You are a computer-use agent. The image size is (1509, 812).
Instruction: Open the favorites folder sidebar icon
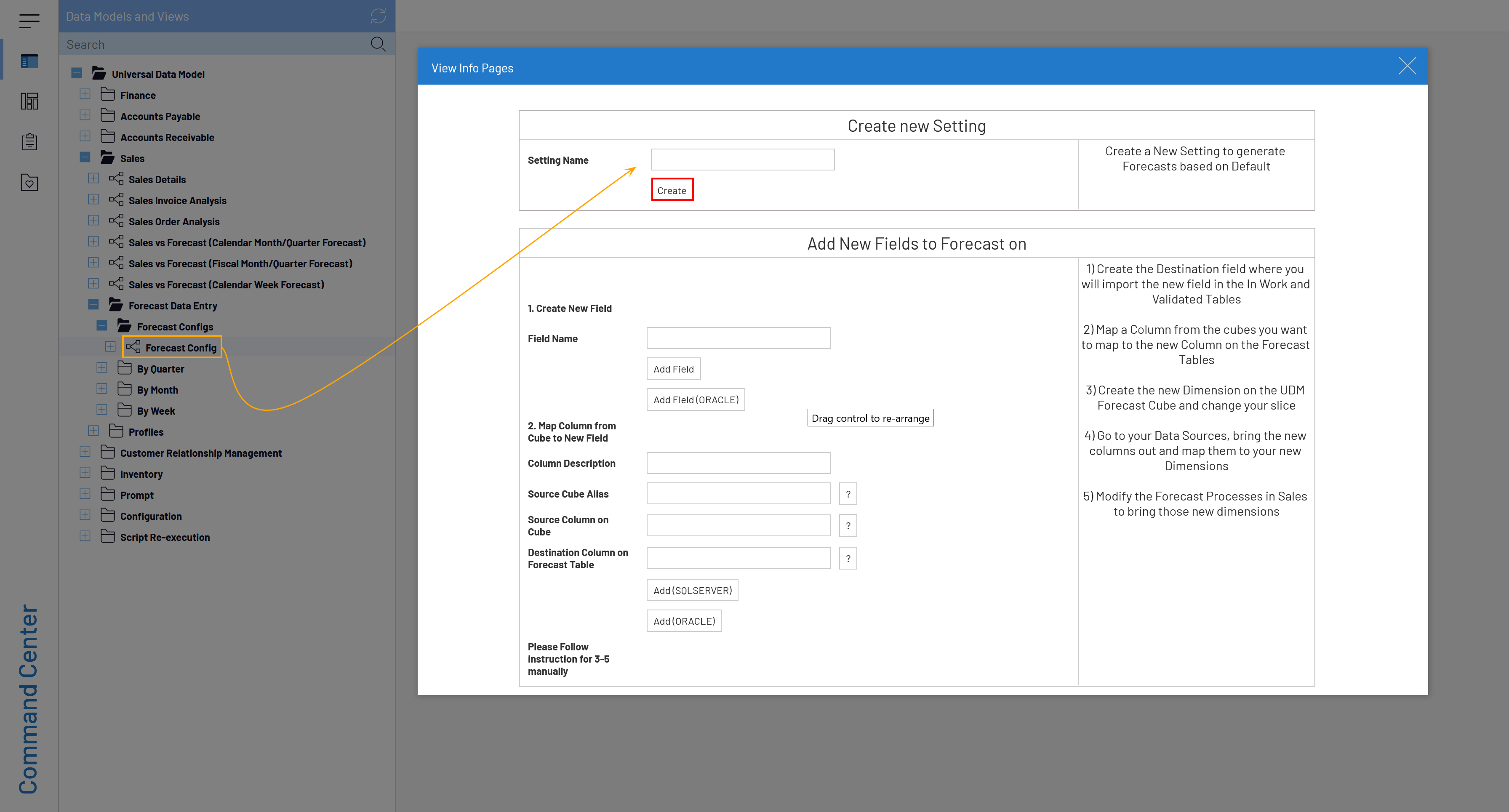pos(29,183)
